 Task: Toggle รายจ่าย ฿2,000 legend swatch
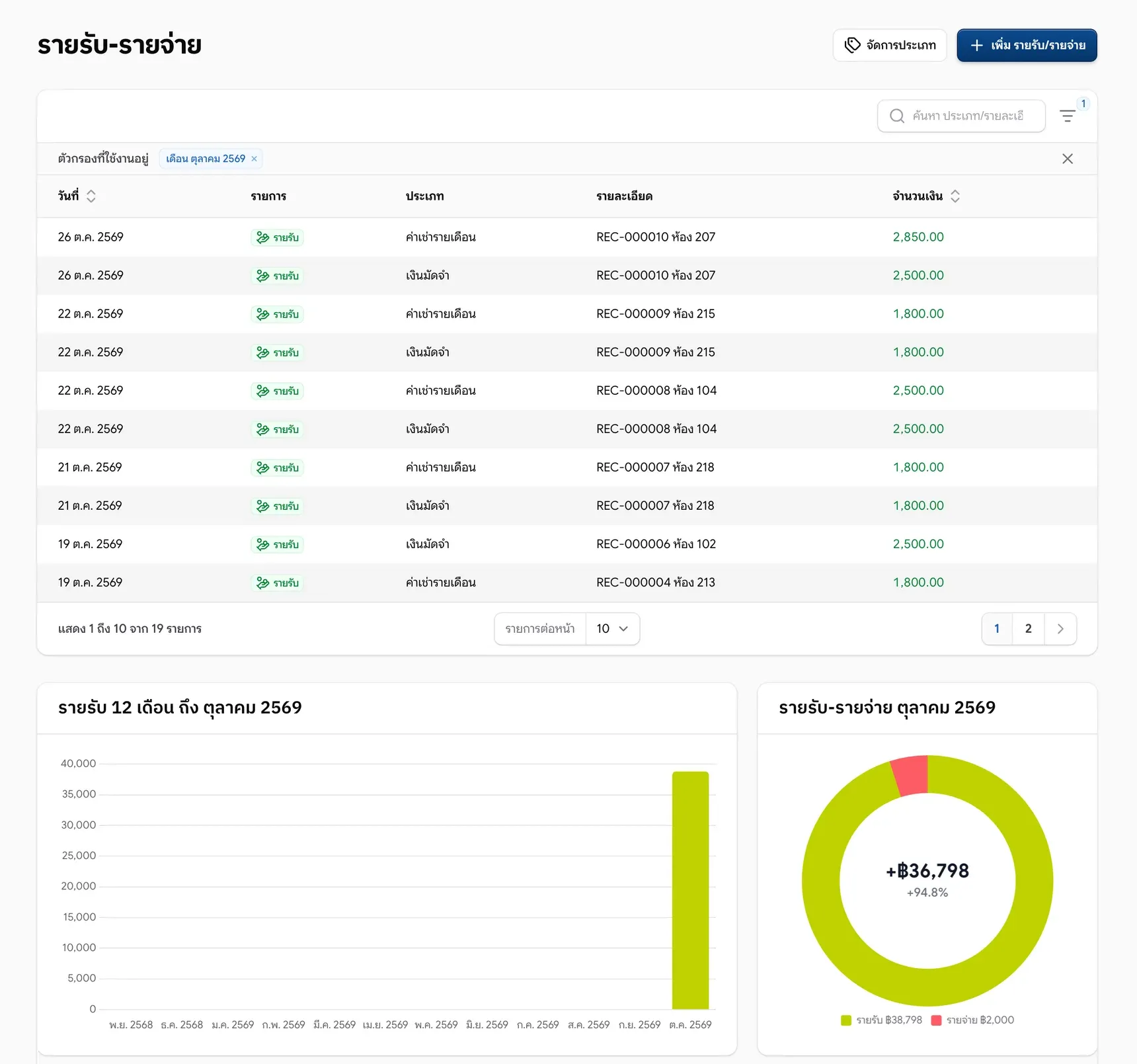tap(935, 1020)
